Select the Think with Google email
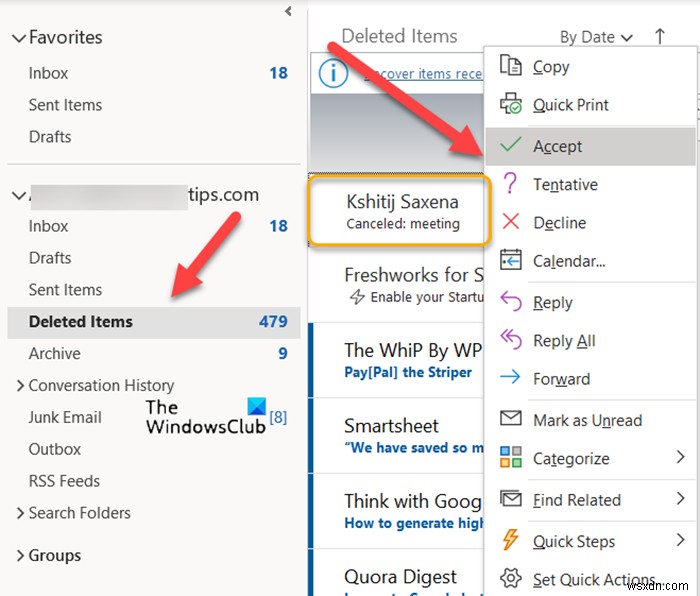Viewport: 700px width, 596px height. pyautogui.click(x=396, y=511)
